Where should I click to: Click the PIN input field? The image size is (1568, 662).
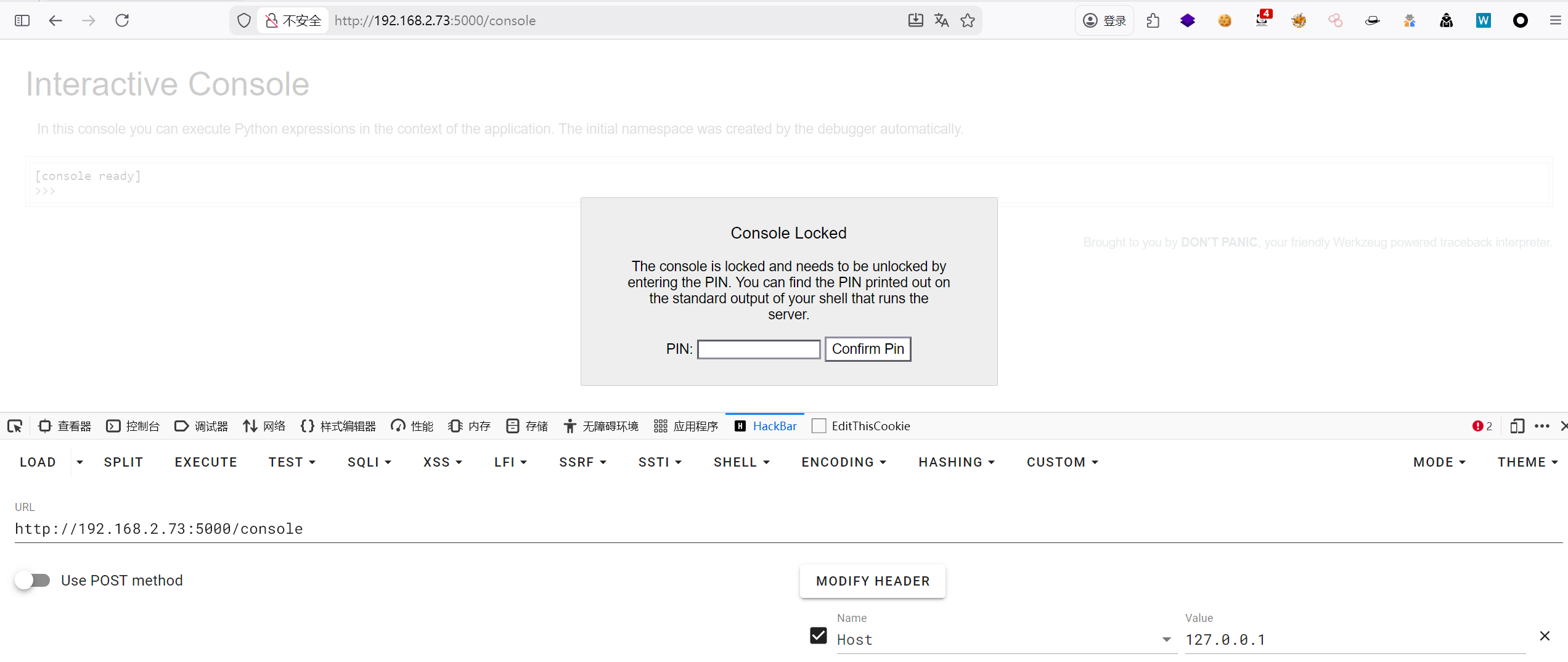click(x=758, y=349)
